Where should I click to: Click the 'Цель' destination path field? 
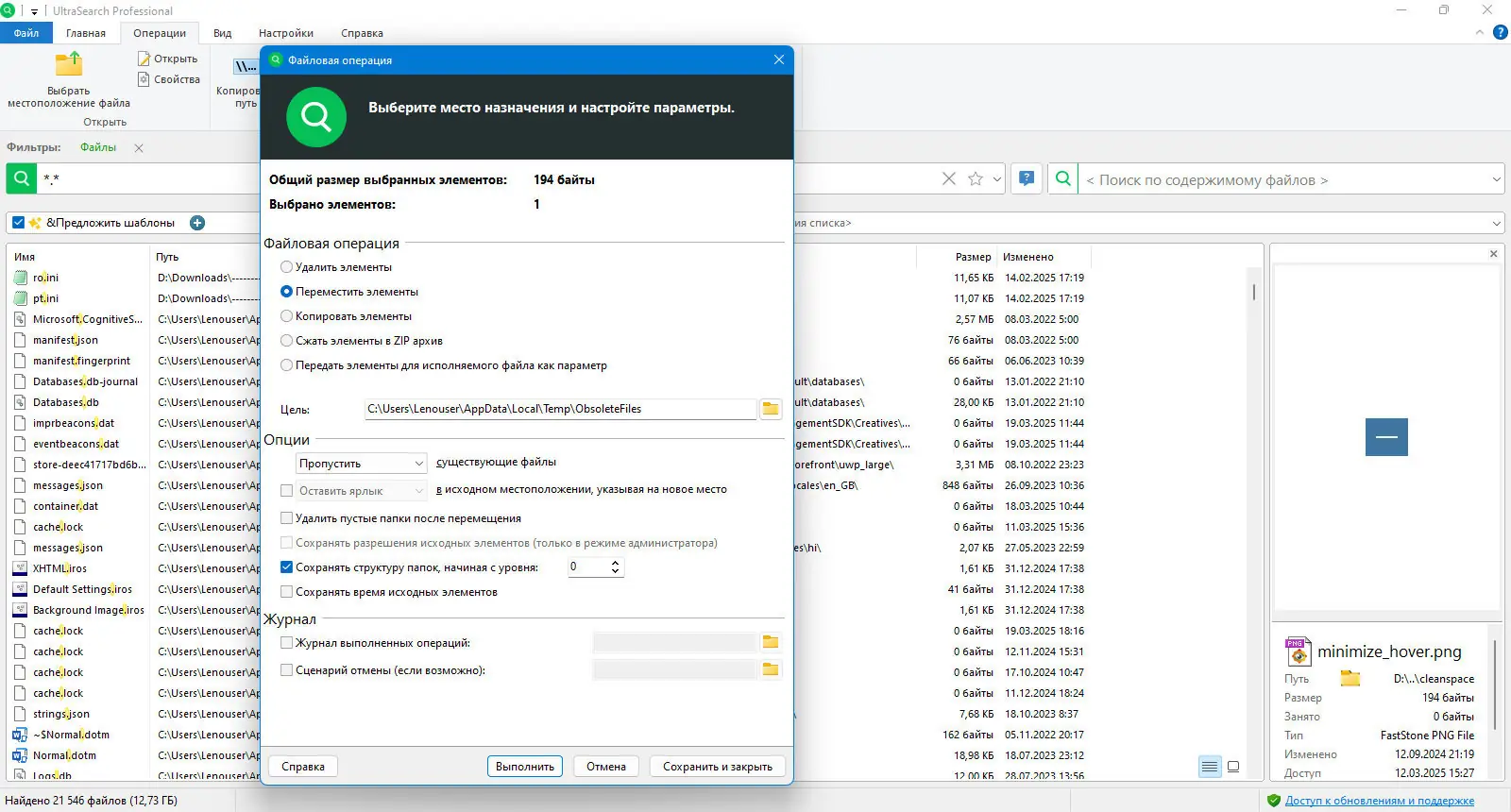[x=560, y=409]
